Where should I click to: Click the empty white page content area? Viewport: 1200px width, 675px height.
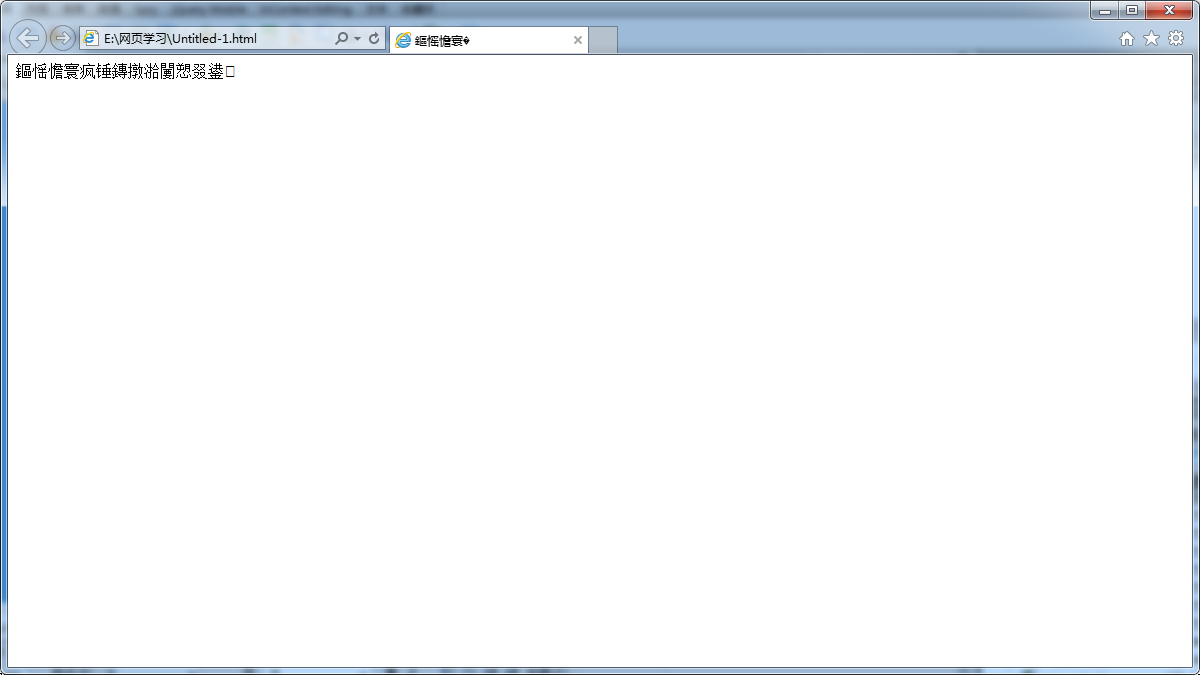point(600,380)
